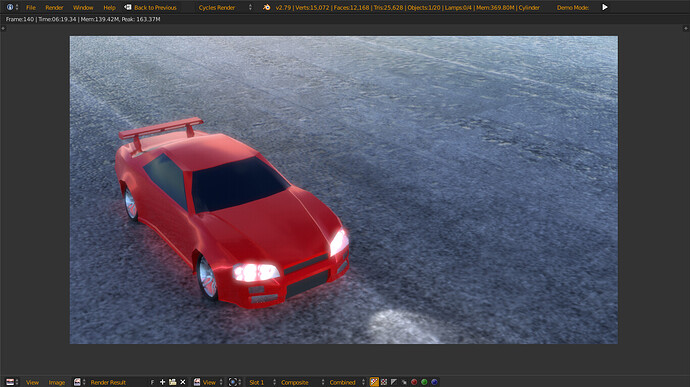Viewport: 690px width, 387px height.
Task: Click the Back to Previous button
Action: [x=150, y=7]
